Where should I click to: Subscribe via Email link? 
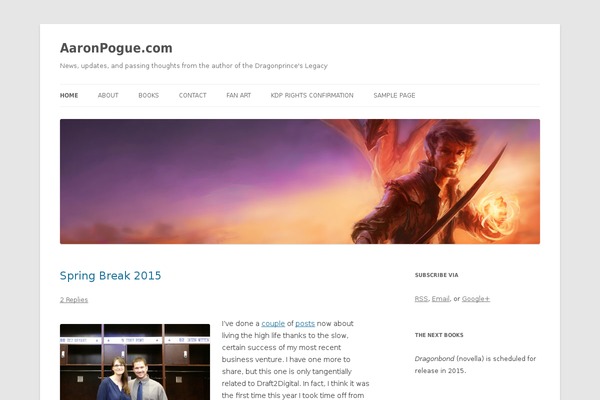coord(440,299)
